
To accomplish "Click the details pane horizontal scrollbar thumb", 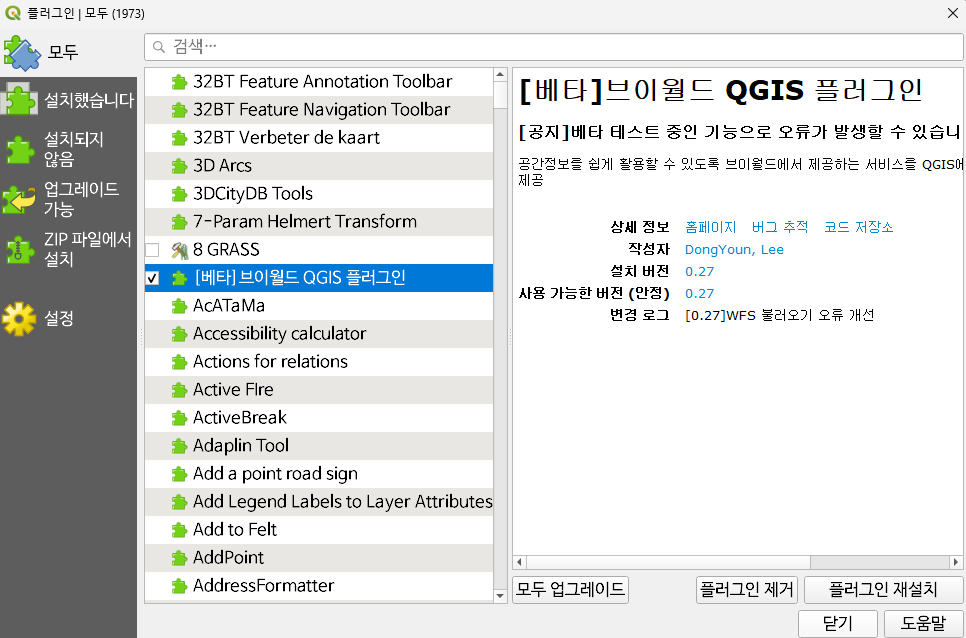I will (668, 562).
